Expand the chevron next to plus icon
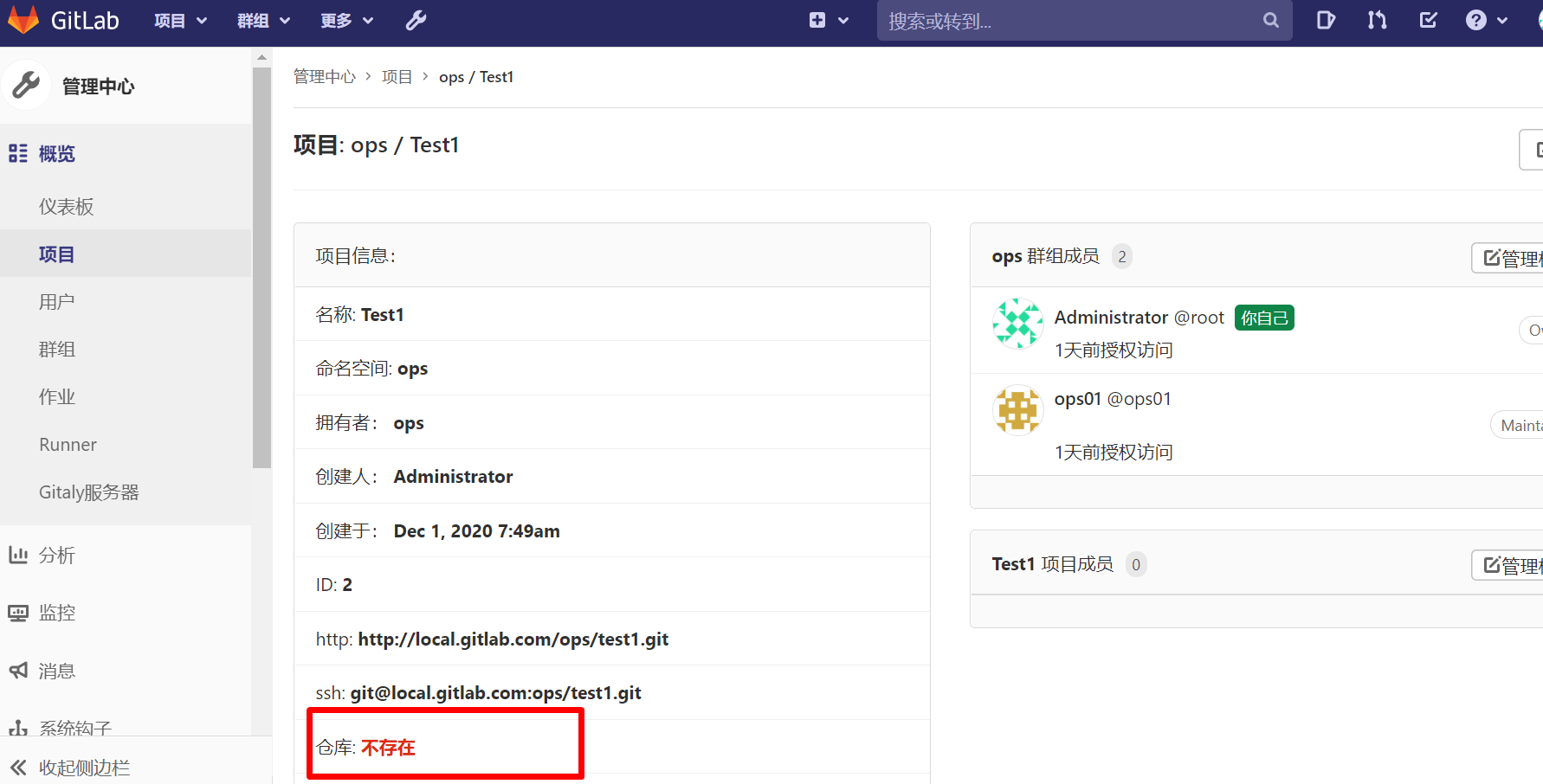 pos(843,20)
